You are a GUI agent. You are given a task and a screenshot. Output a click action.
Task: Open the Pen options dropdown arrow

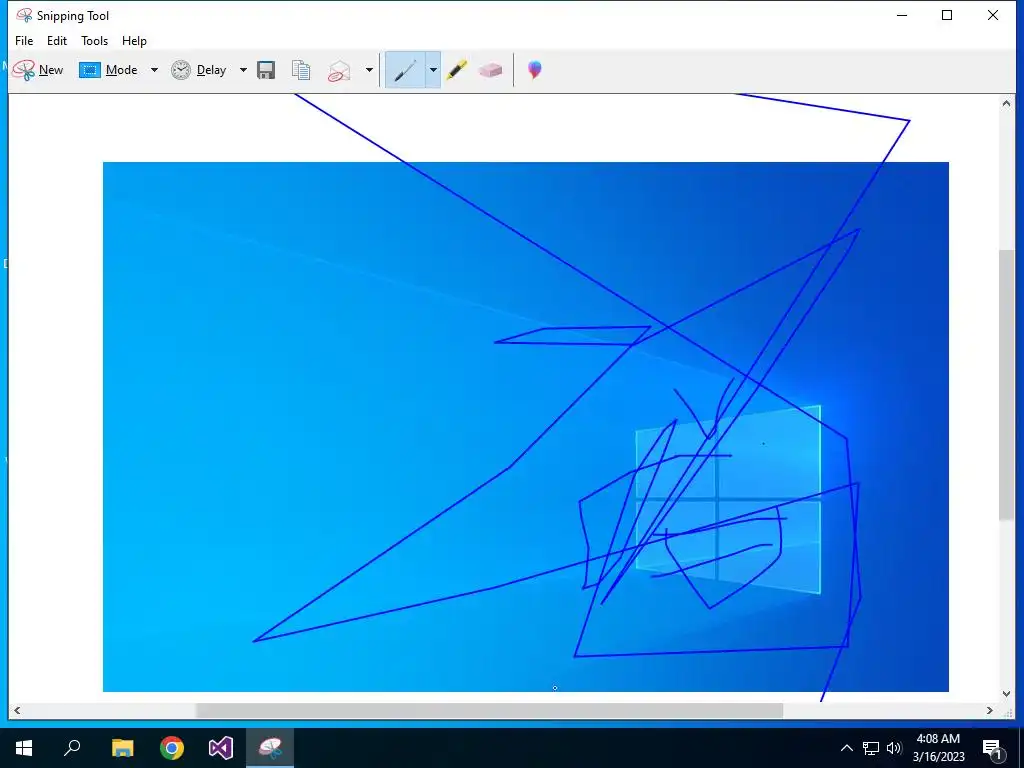(x=433, y=70)
